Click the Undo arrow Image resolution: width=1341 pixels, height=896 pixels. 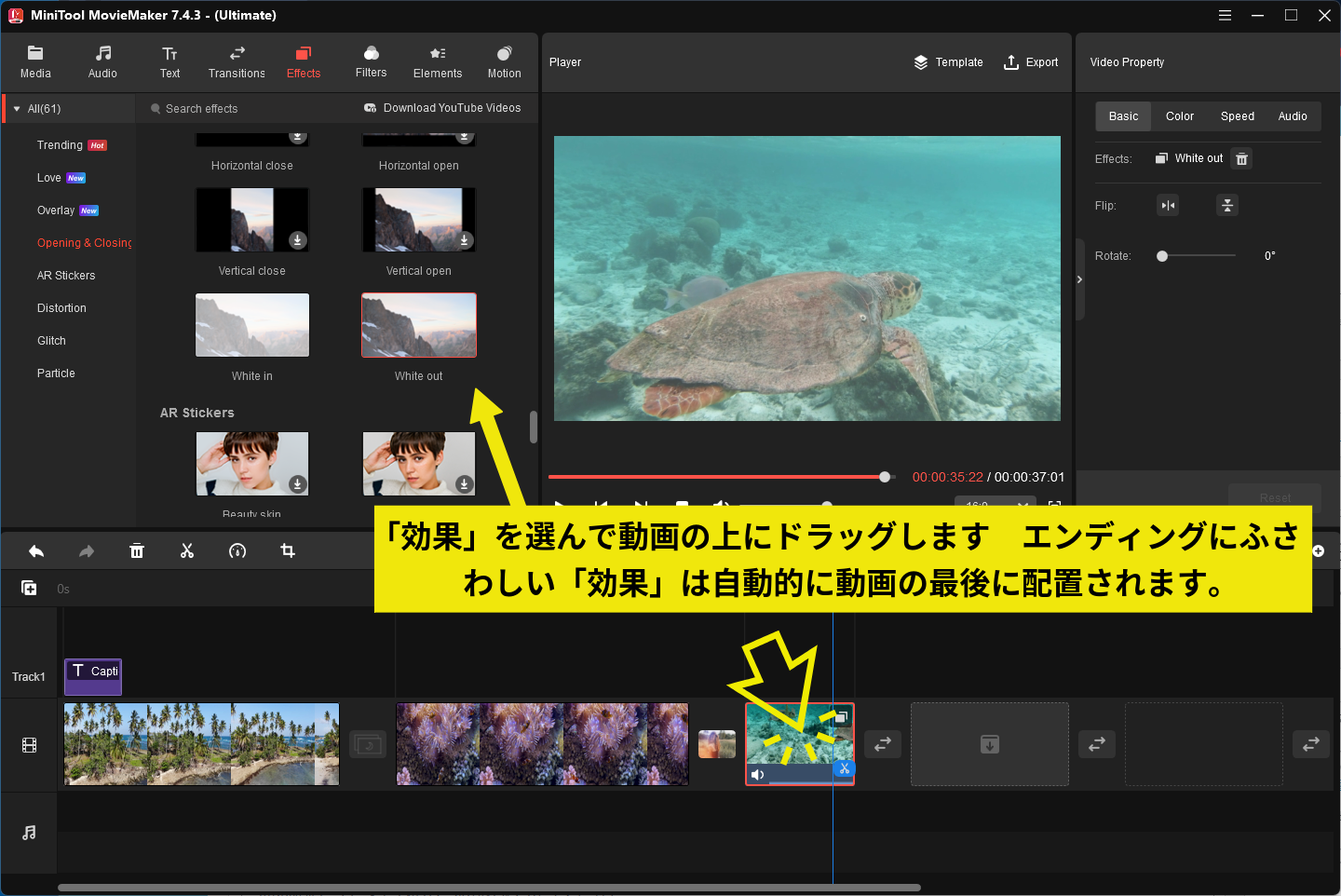36,551
